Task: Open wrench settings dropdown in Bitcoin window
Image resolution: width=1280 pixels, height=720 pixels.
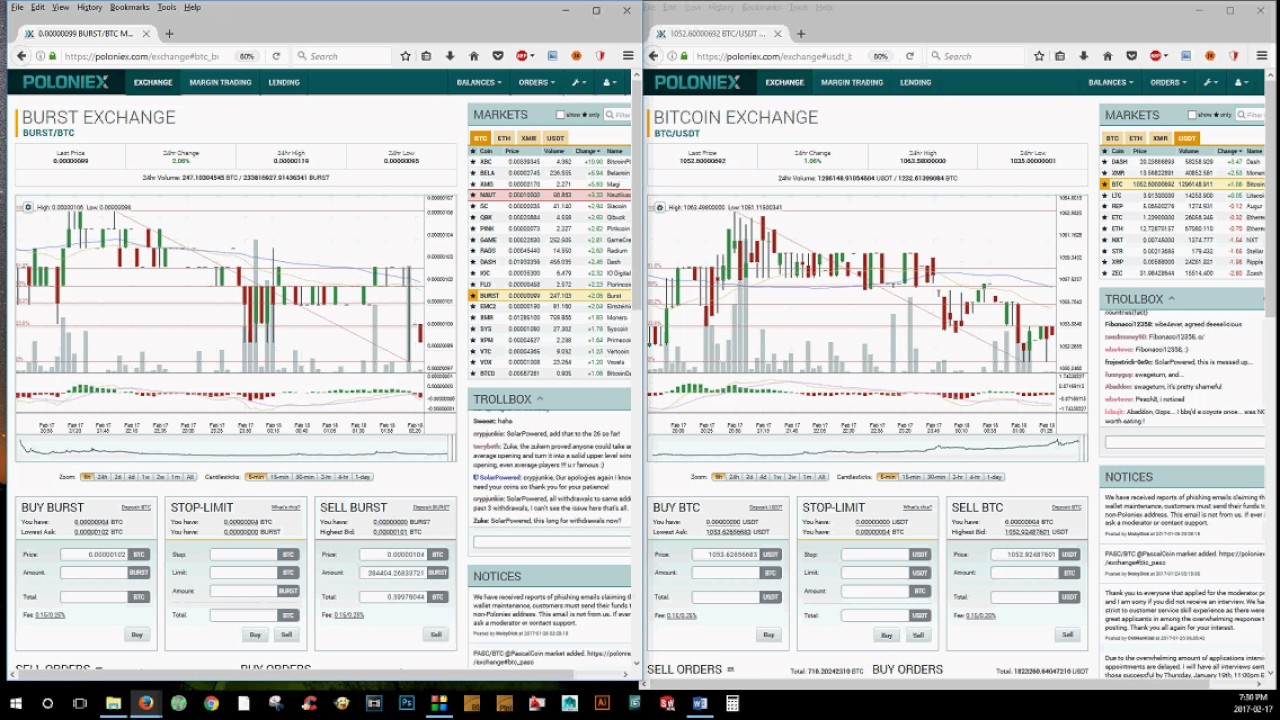Action: click(1210, 82)
